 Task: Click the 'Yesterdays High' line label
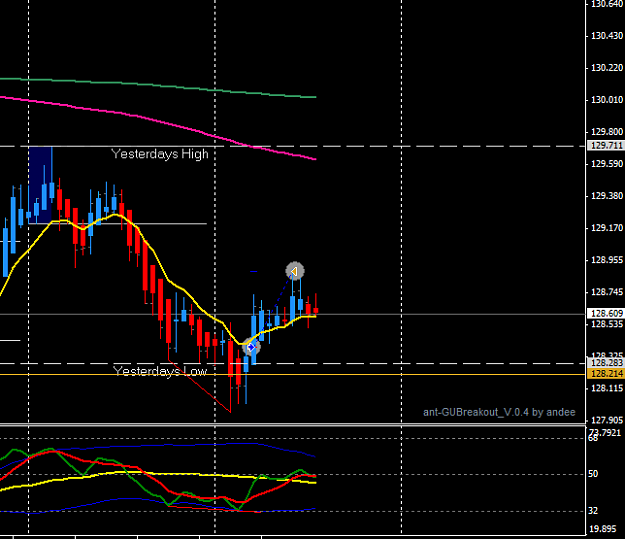[x=160, y=154]
